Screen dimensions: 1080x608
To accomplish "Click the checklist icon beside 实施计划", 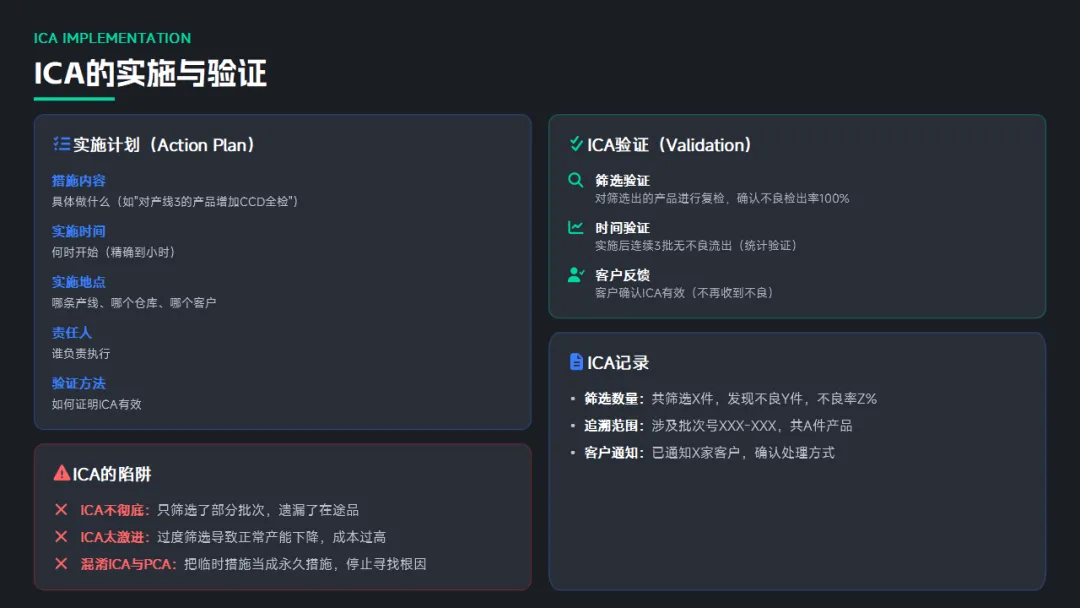I will coord(61,144).
